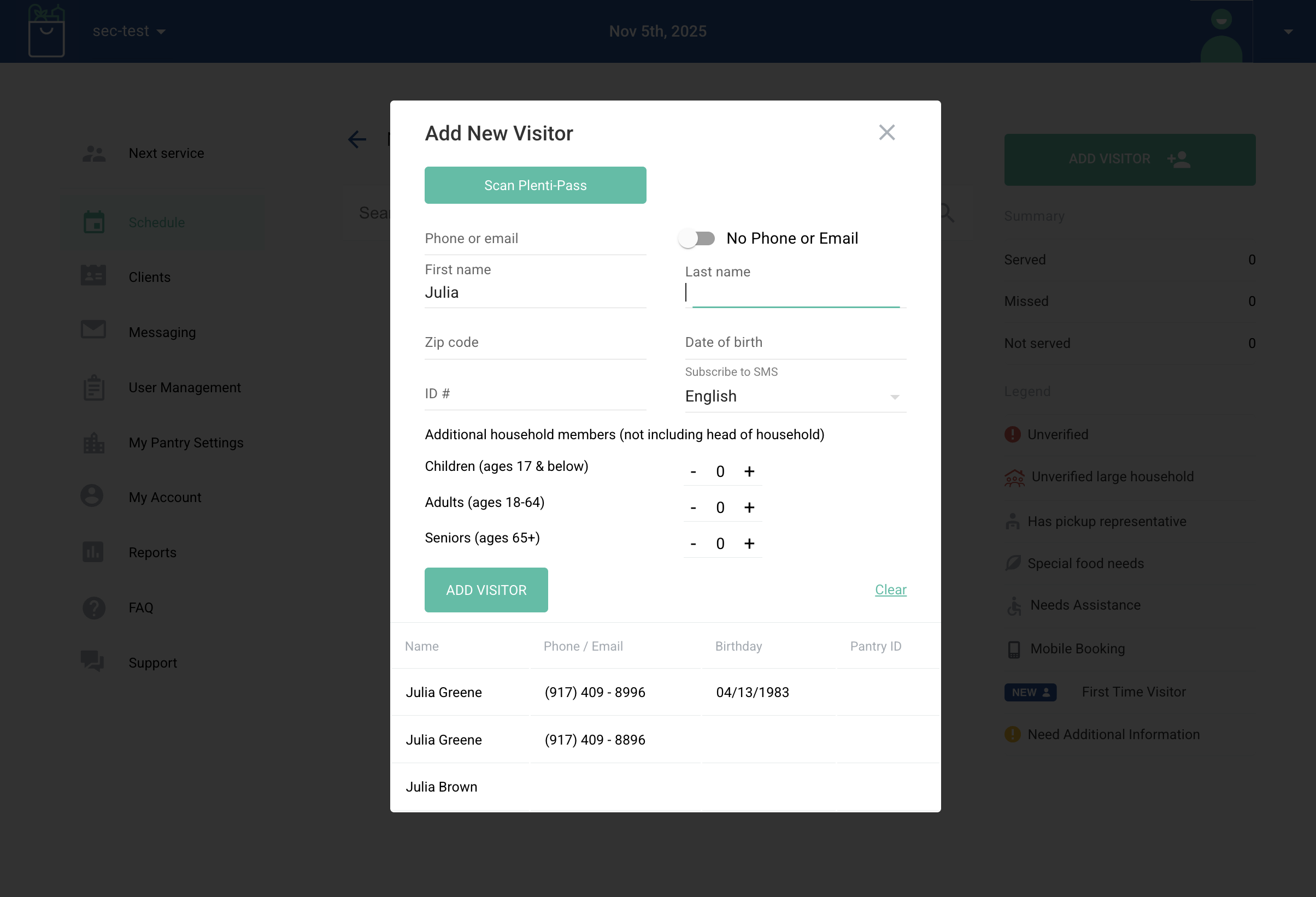Click the Reports chart icon
1316x897 pixels.
[93, 552]
